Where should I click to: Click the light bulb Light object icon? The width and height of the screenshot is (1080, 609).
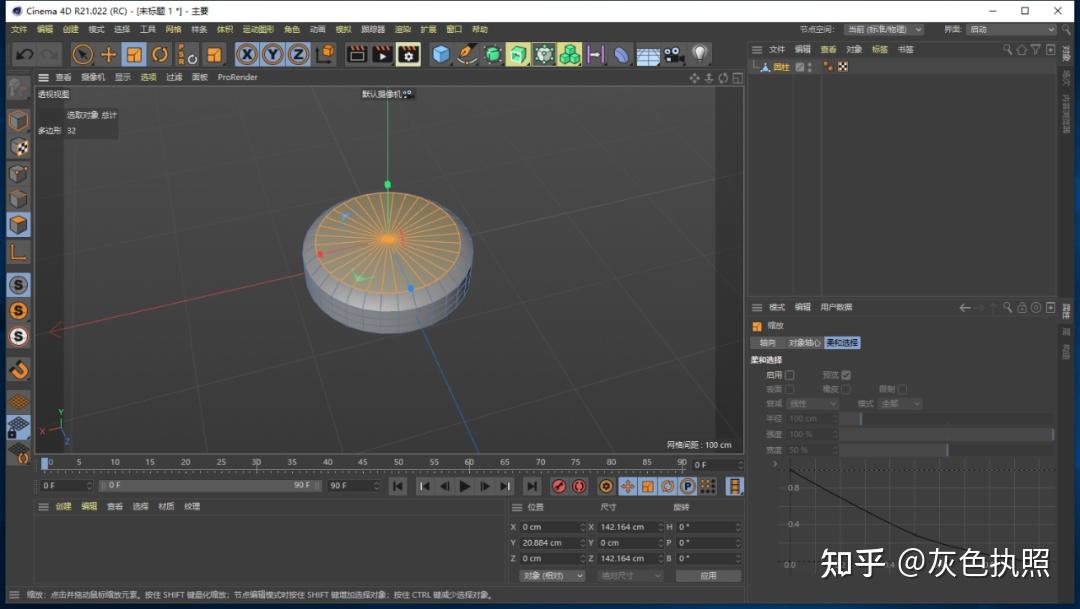[x=700, y=54]
